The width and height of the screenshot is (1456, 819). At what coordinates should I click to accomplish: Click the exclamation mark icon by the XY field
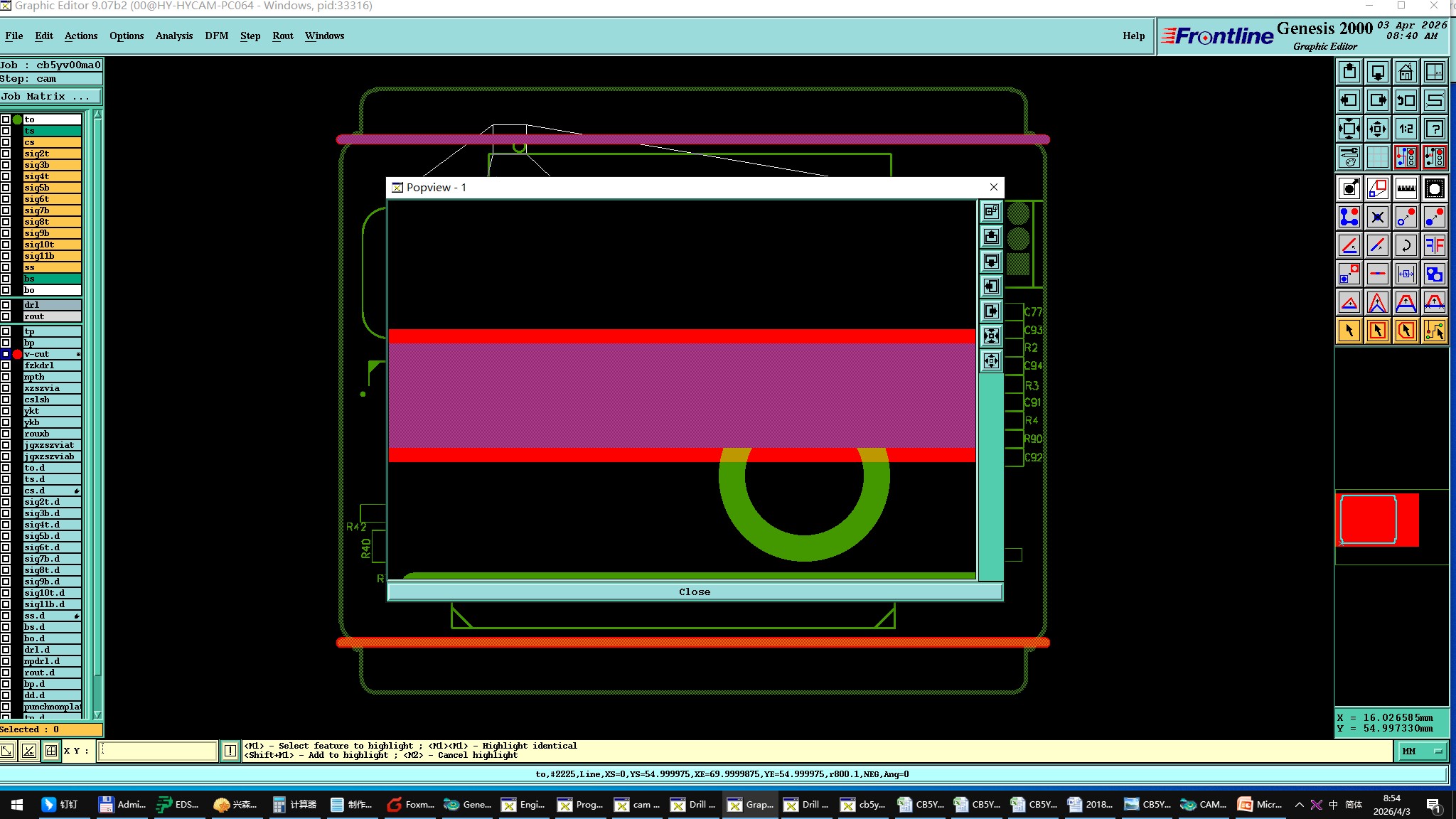click(230, 751)
